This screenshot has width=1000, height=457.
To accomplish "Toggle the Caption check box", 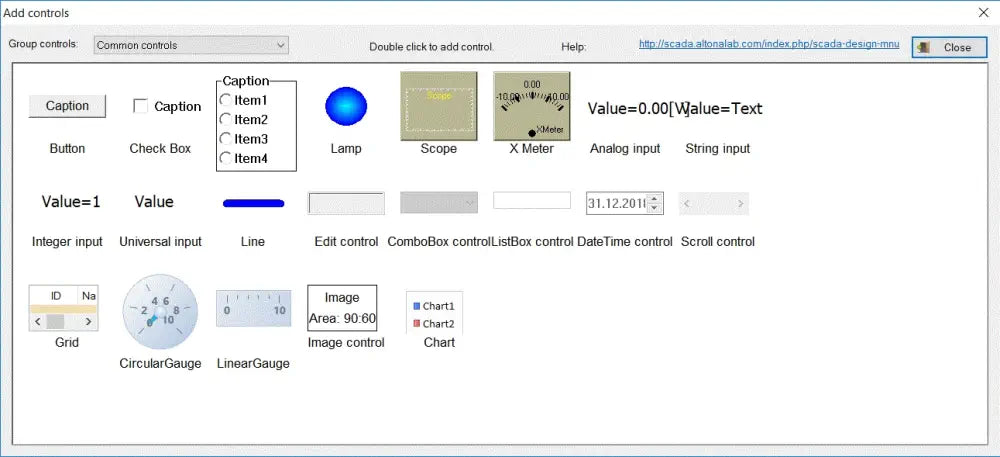I will (141, 106).
